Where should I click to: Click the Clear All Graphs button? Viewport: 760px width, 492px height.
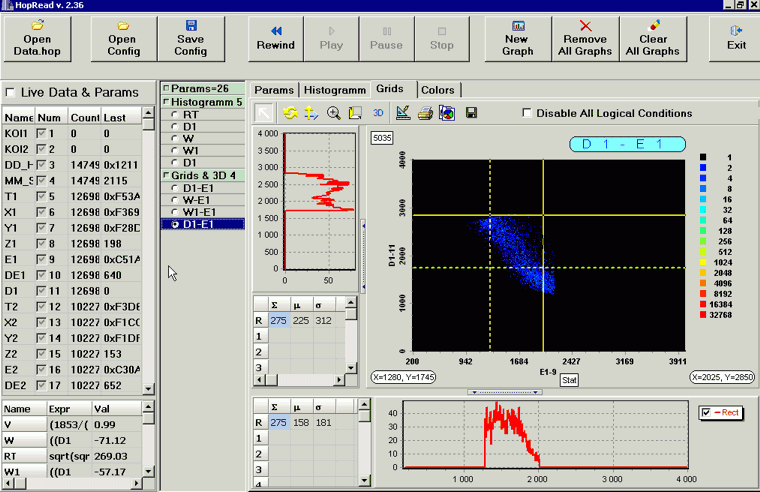tap(652, 37)
